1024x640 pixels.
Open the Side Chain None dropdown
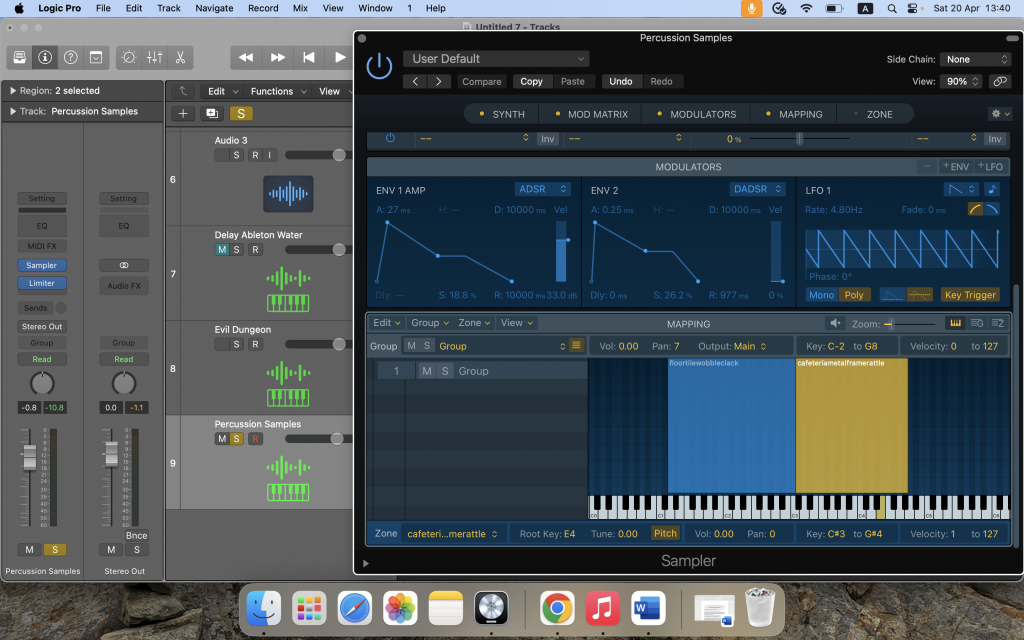tap(975, 59)
